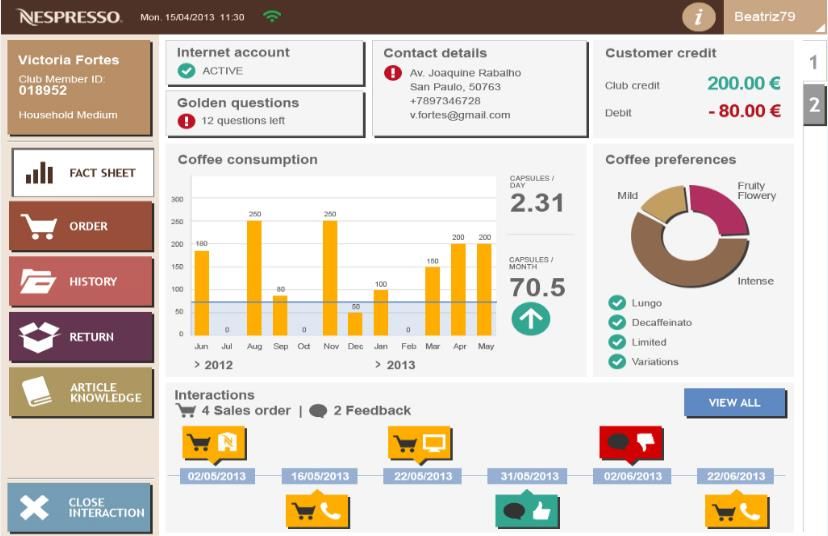This screenshot has width=828, height=536.
Task: Open the Return section
Action: tap(81, 337)
